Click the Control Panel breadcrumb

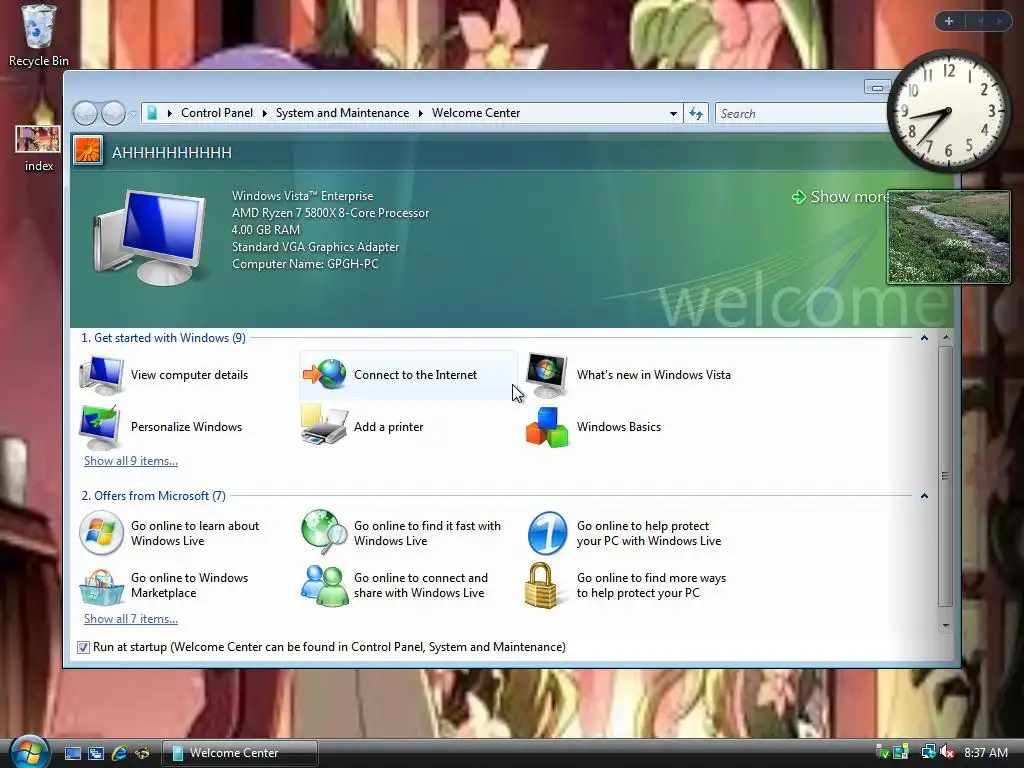pos(217,113)
